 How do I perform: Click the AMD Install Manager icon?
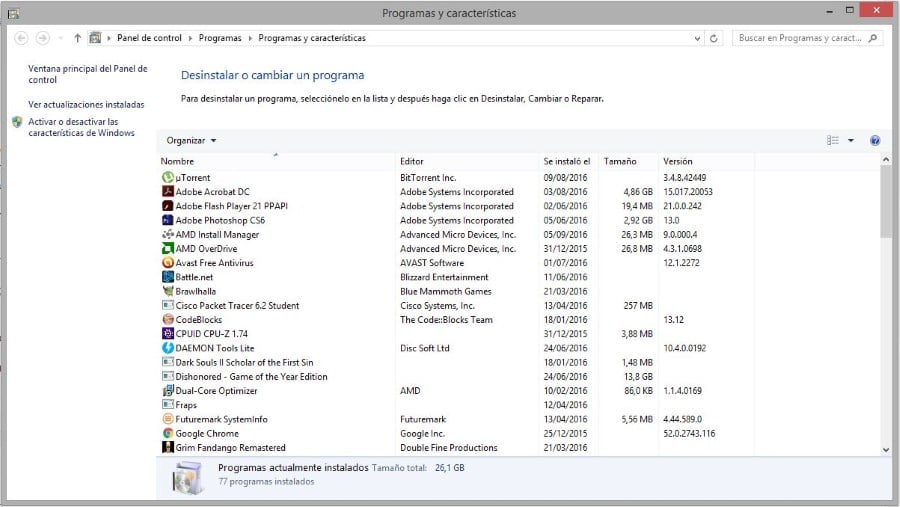(168, 234)
